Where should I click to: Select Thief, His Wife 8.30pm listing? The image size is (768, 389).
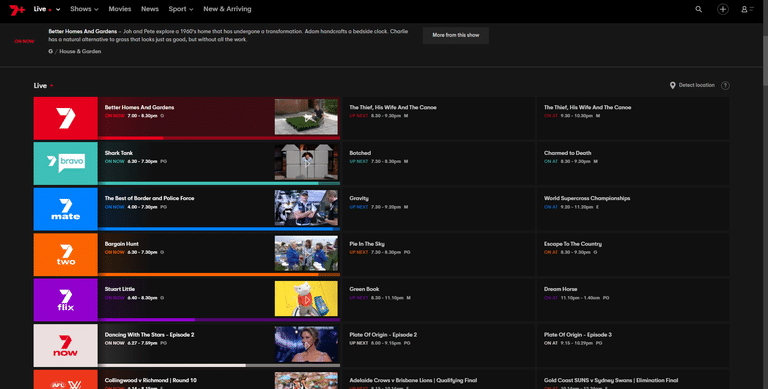pyautogui.click(x=438, y=118)
